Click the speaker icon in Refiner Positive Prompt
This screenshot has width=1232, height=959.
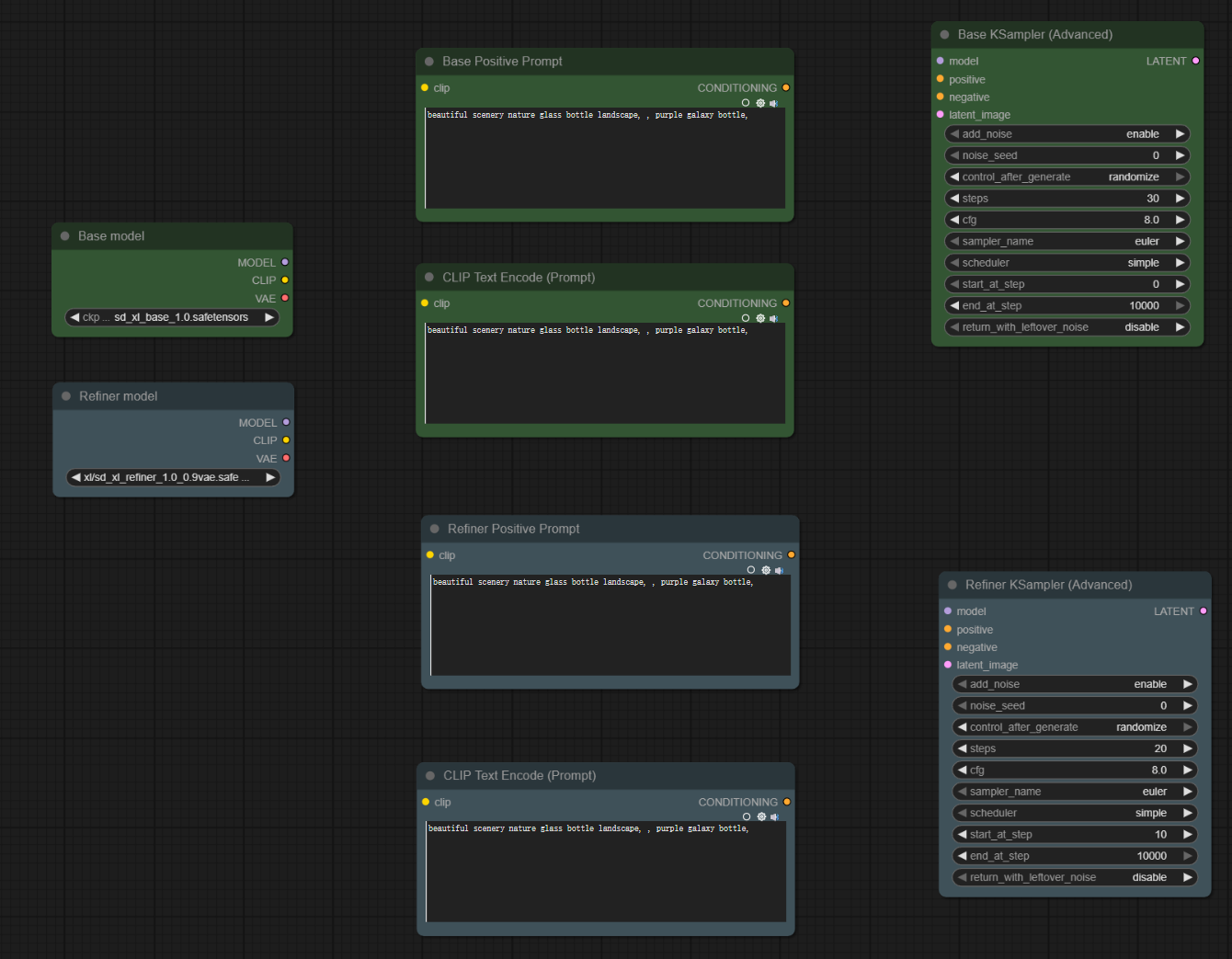(x=779, y=570)
